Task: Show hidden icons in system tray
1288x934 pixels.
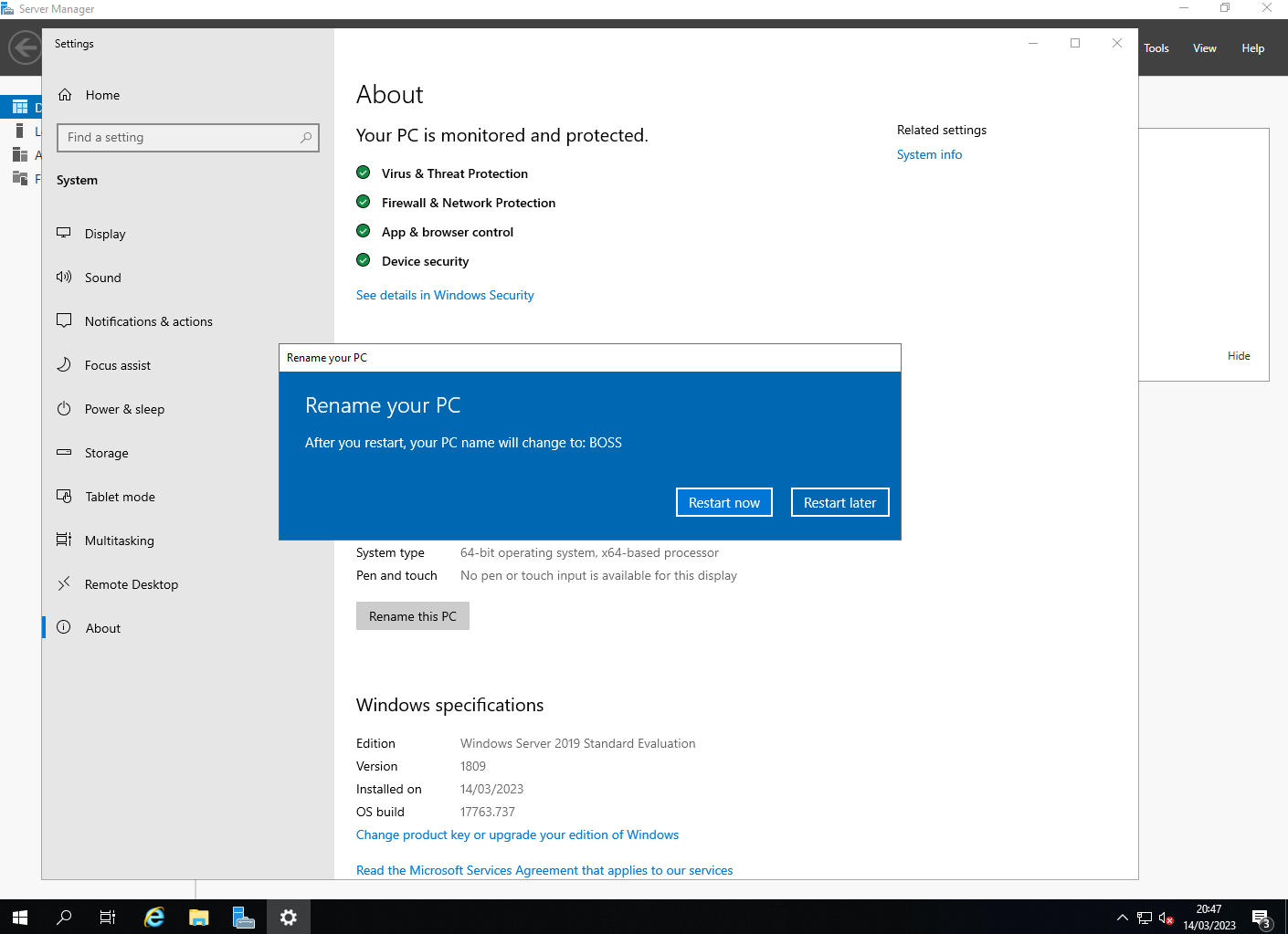Action: click(x=1122, y=918)
